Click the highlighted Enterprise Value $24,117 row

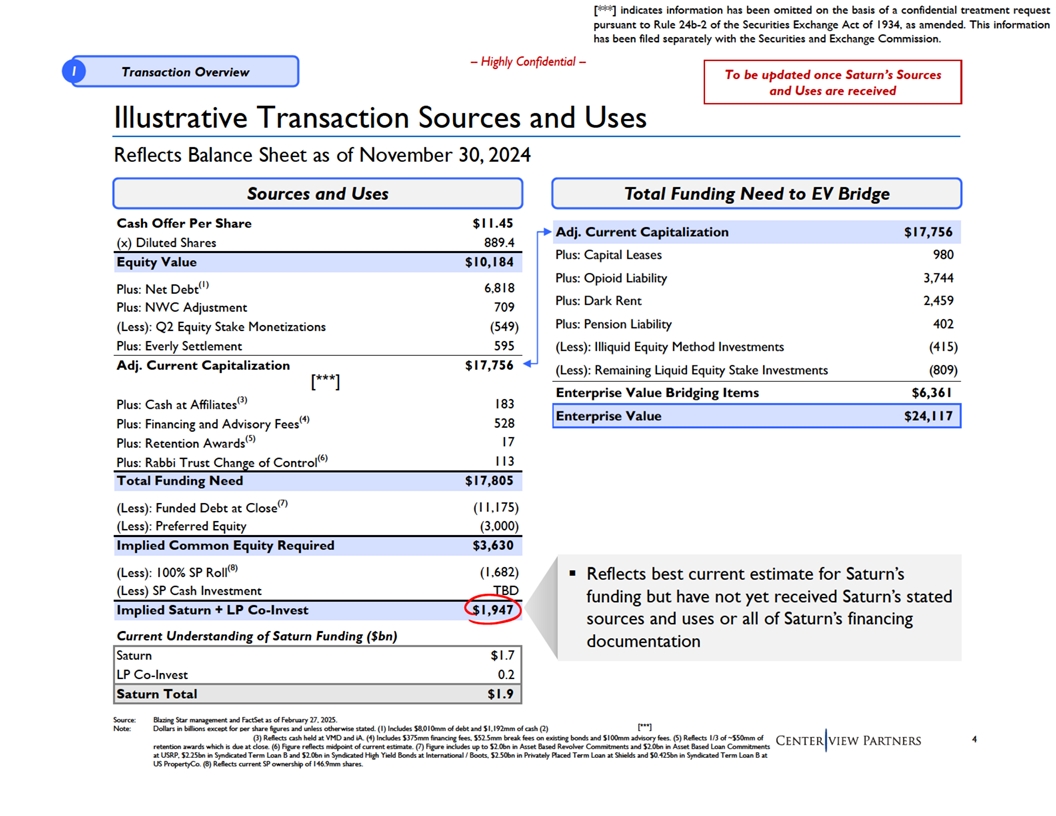[756, 416]
